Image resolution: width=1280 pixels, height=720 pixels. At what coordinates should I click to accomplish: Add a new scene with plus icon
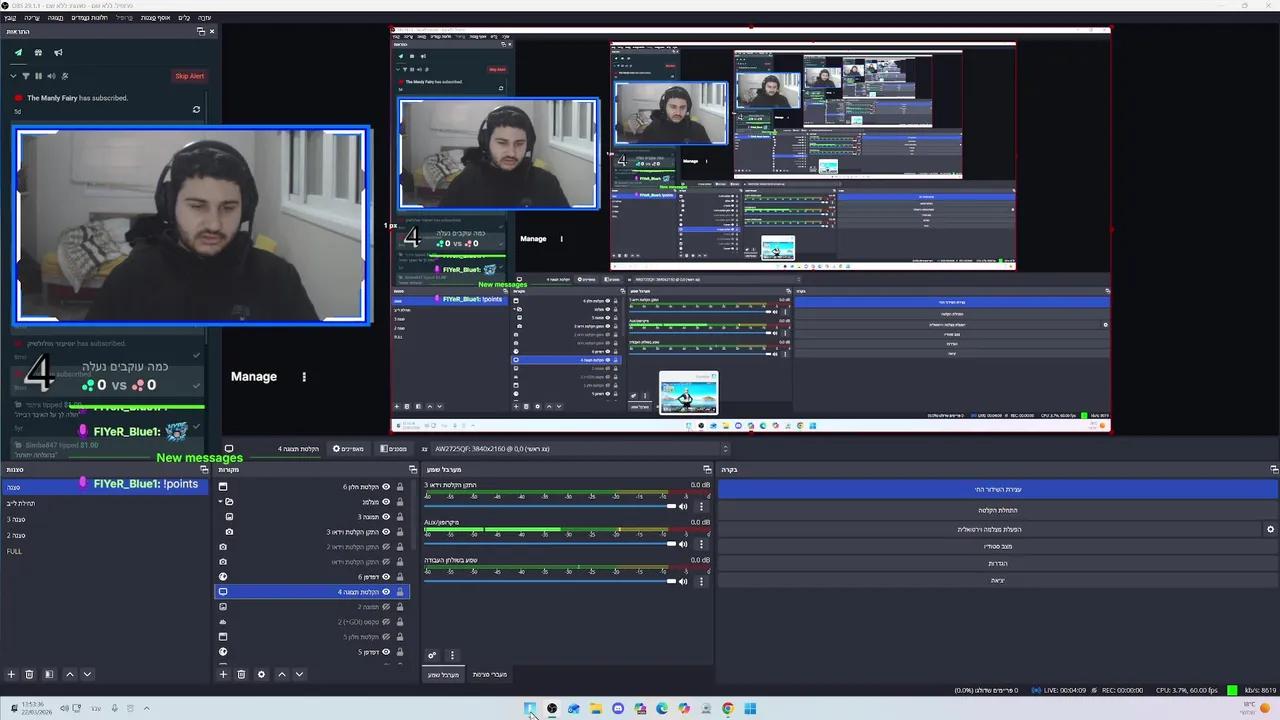(x=11, y=675)
